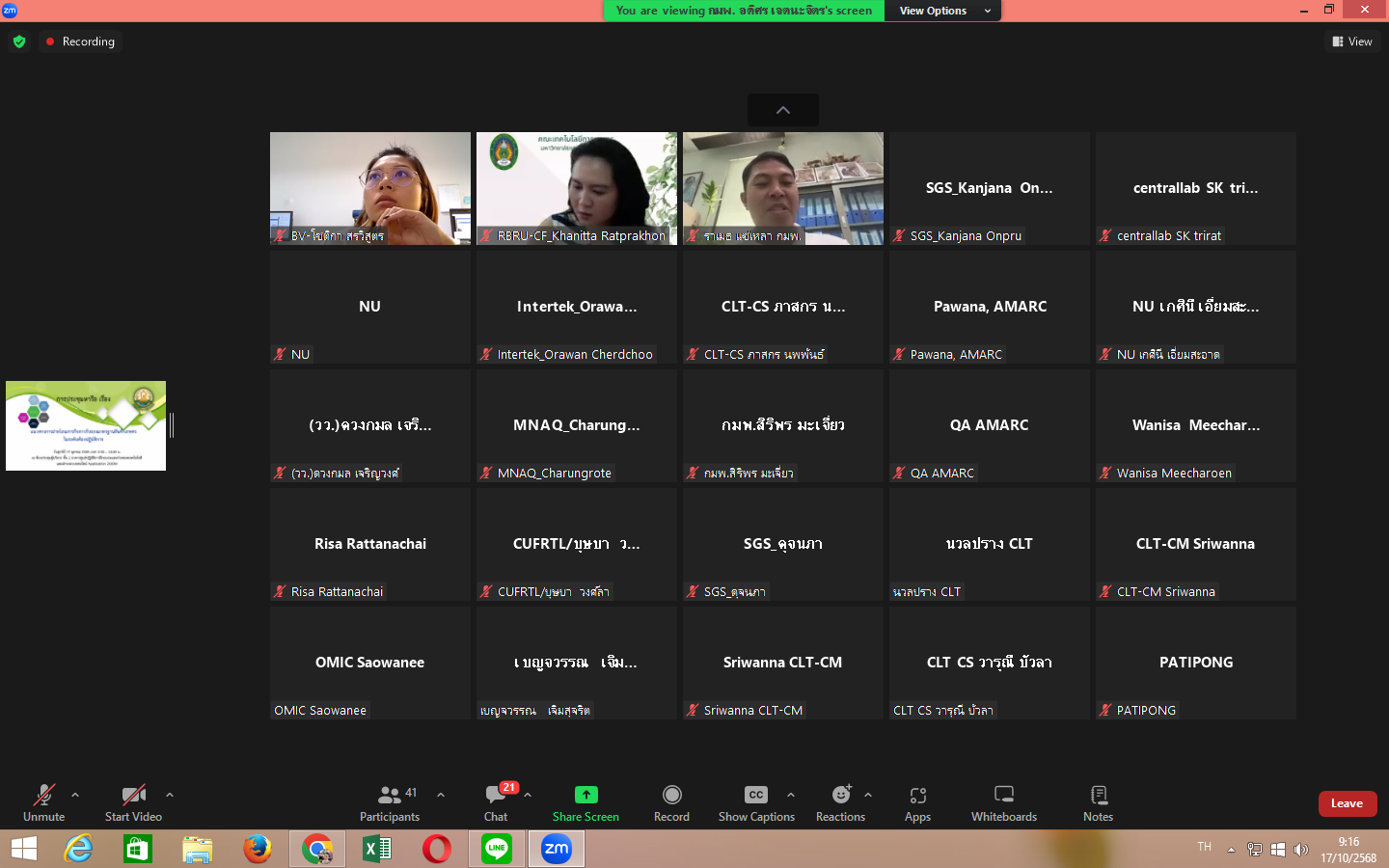Expand the caption options arrow
The width and height of the screenshot is (1389, 868).
791,796
